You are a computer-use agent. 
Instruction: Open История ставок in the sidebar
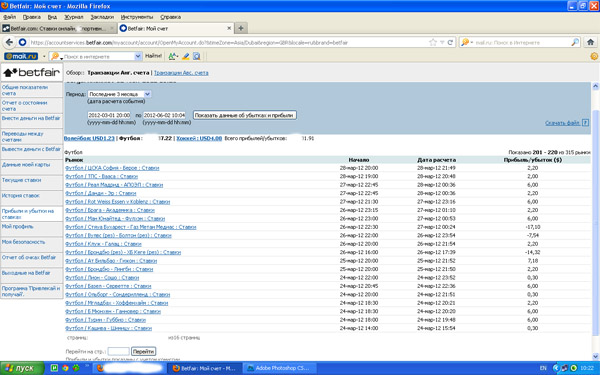coord(21,196)
